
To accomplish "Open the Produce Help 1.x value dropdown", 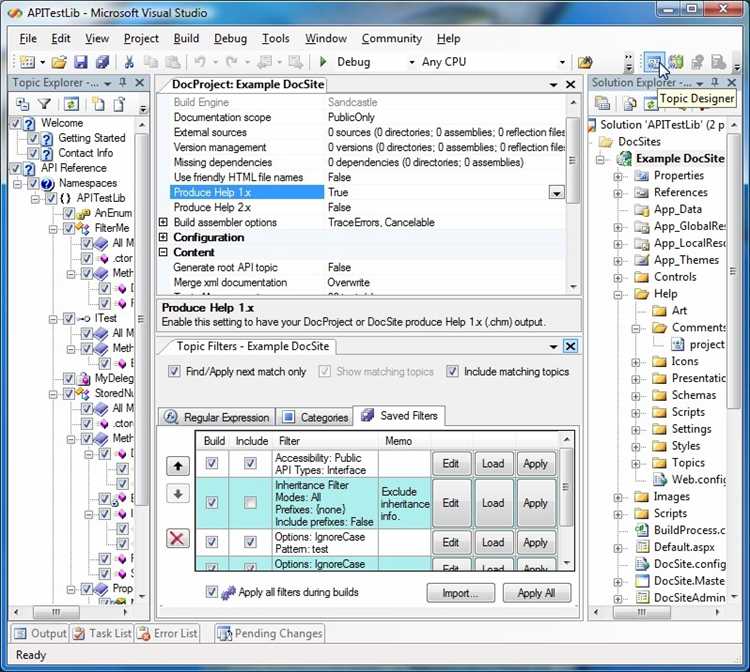I will pos(556,193).
